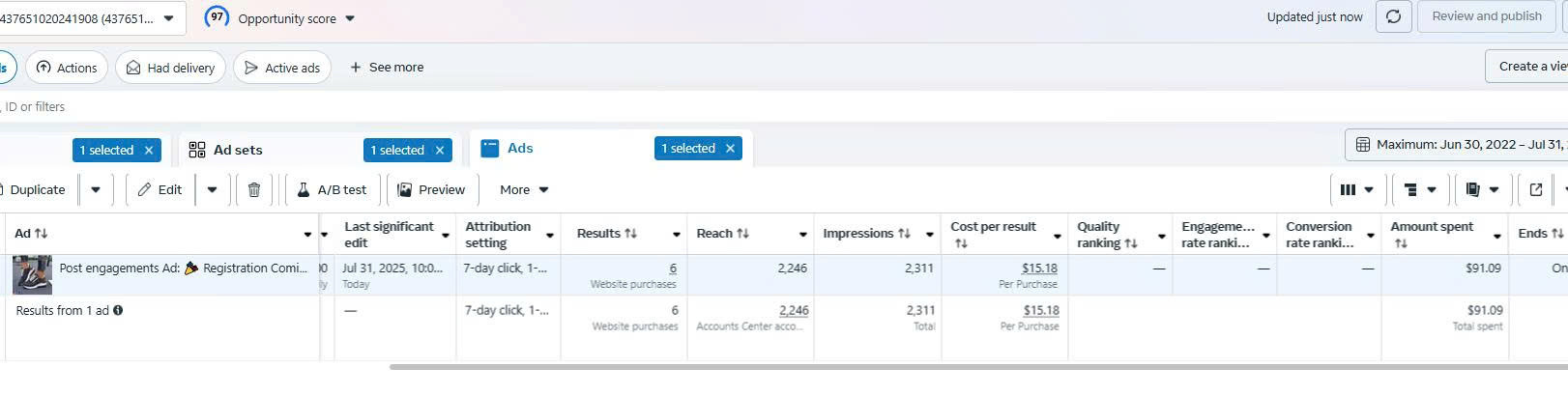Expand the Opportunity score dropdown
The height and width of the screenshot is (396, 1568).
[x=350, y=18]
